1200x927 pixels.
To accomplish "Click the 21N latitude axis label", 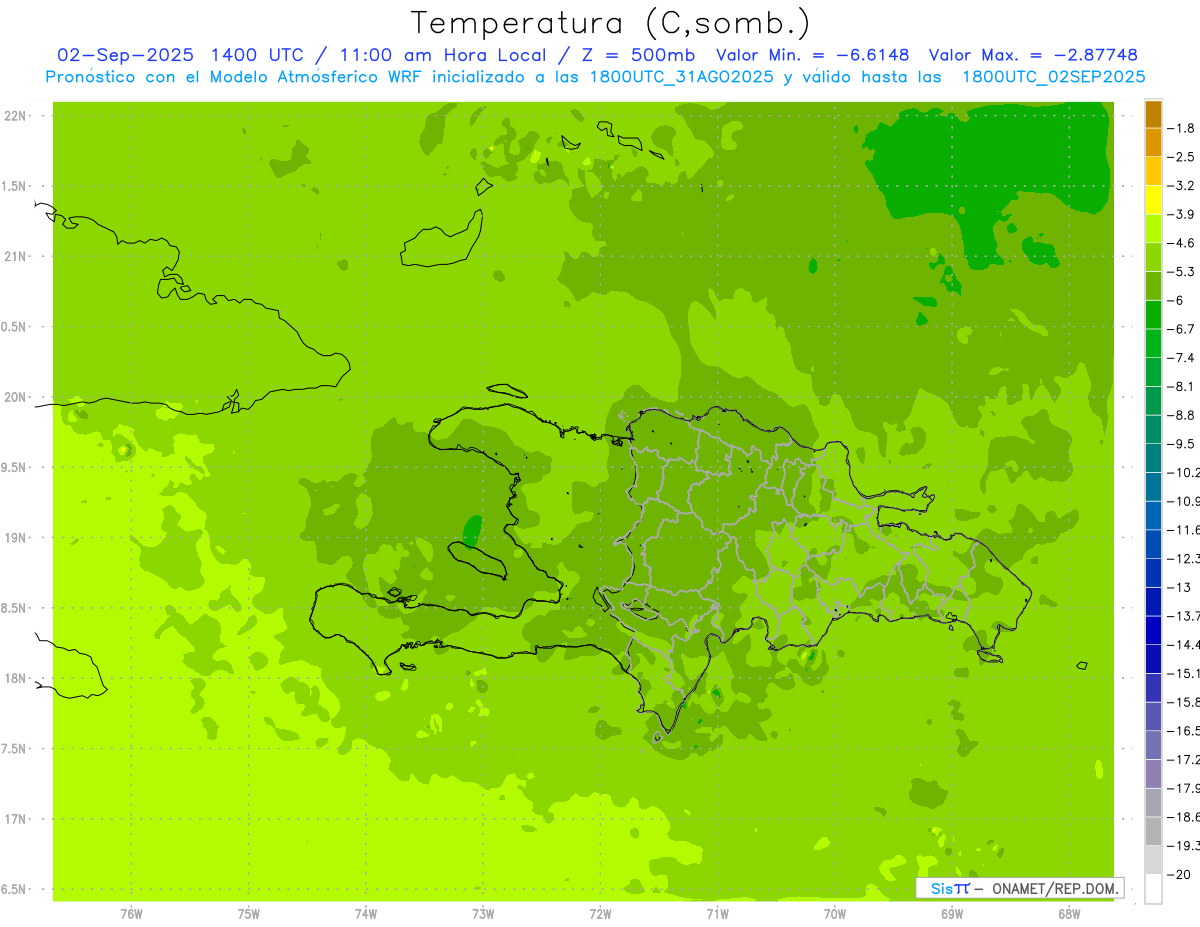I will 16,256.
